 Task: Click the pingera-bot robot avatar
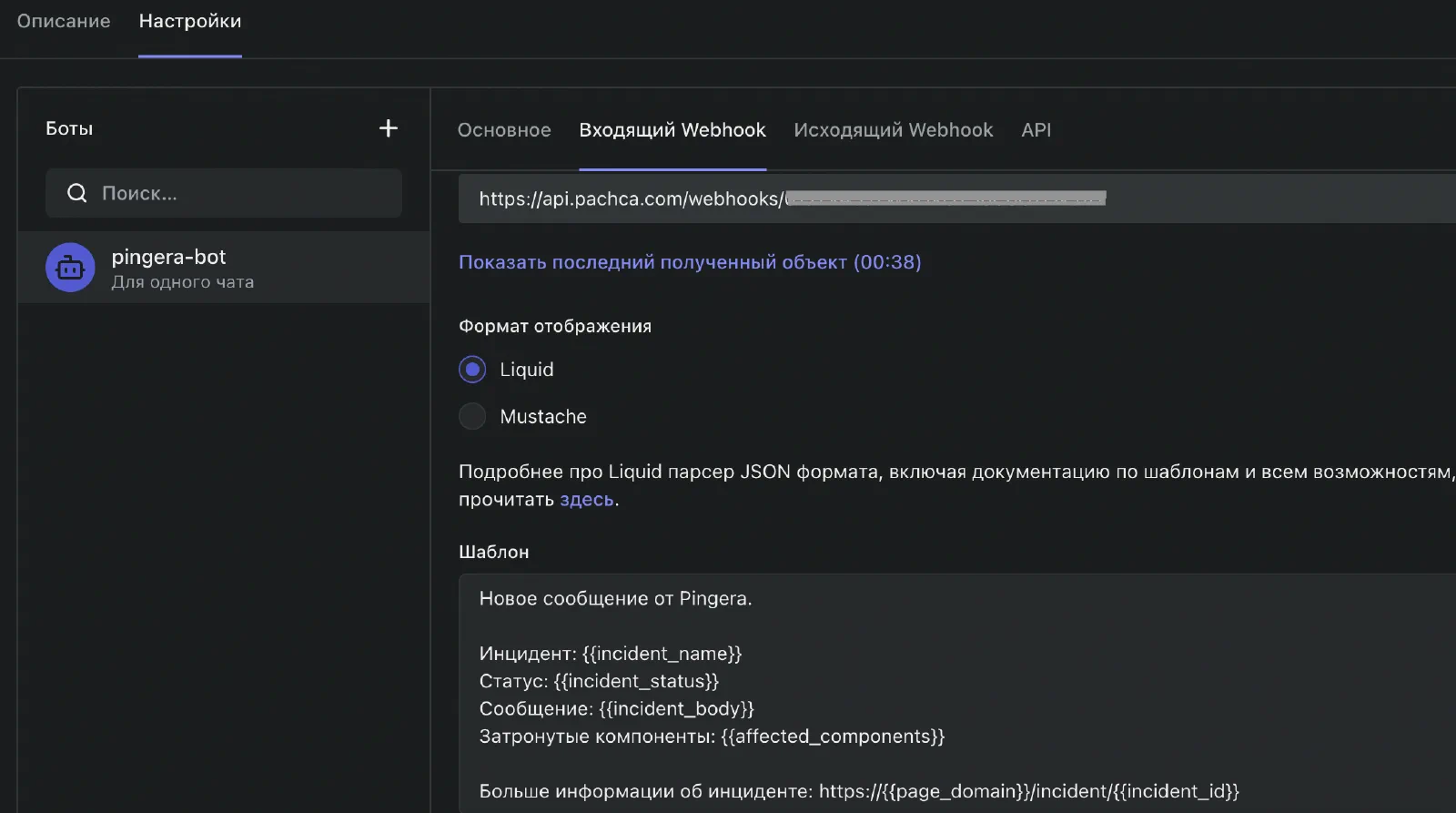pyautogui.click(x=70, y=267)
